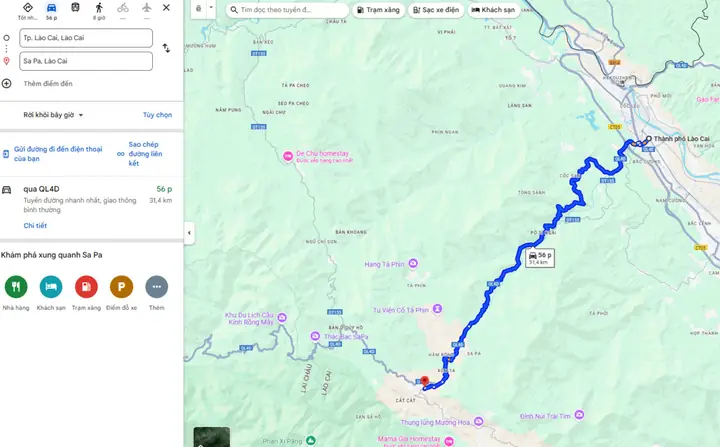Viewport: 720px width, 447px height.
Task: Add a stop with Thêm điểm đến
Action: pos(48,83)
